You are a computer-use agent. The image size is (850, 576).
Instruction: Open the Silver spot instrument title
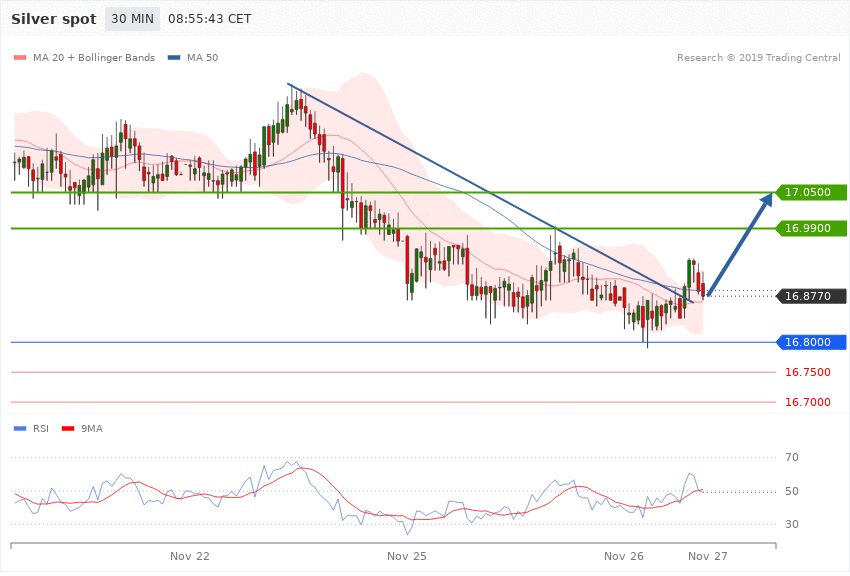pos(54,19)
